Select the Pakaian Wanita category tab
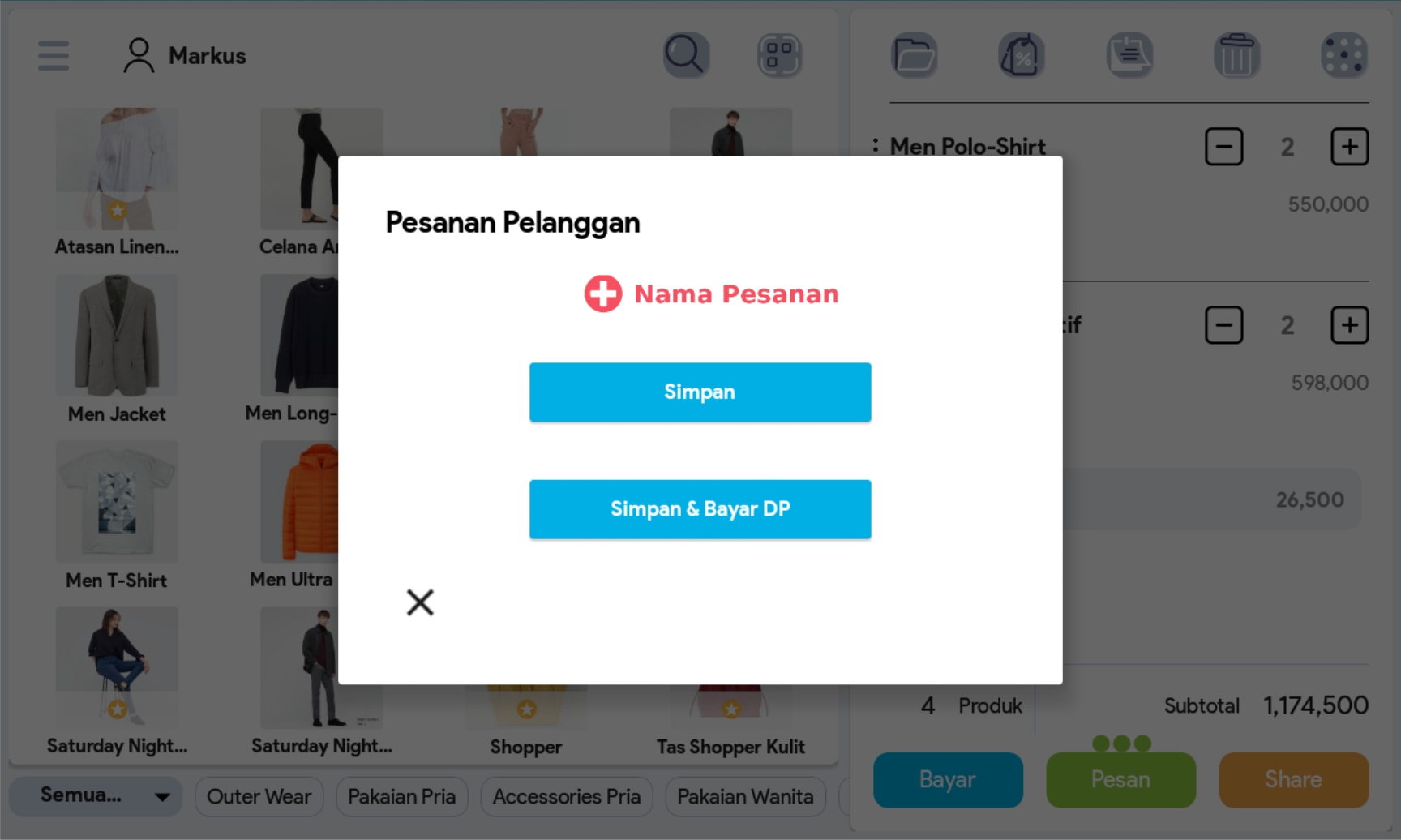This screenshot has height=840, width=1401. [744, 796]
